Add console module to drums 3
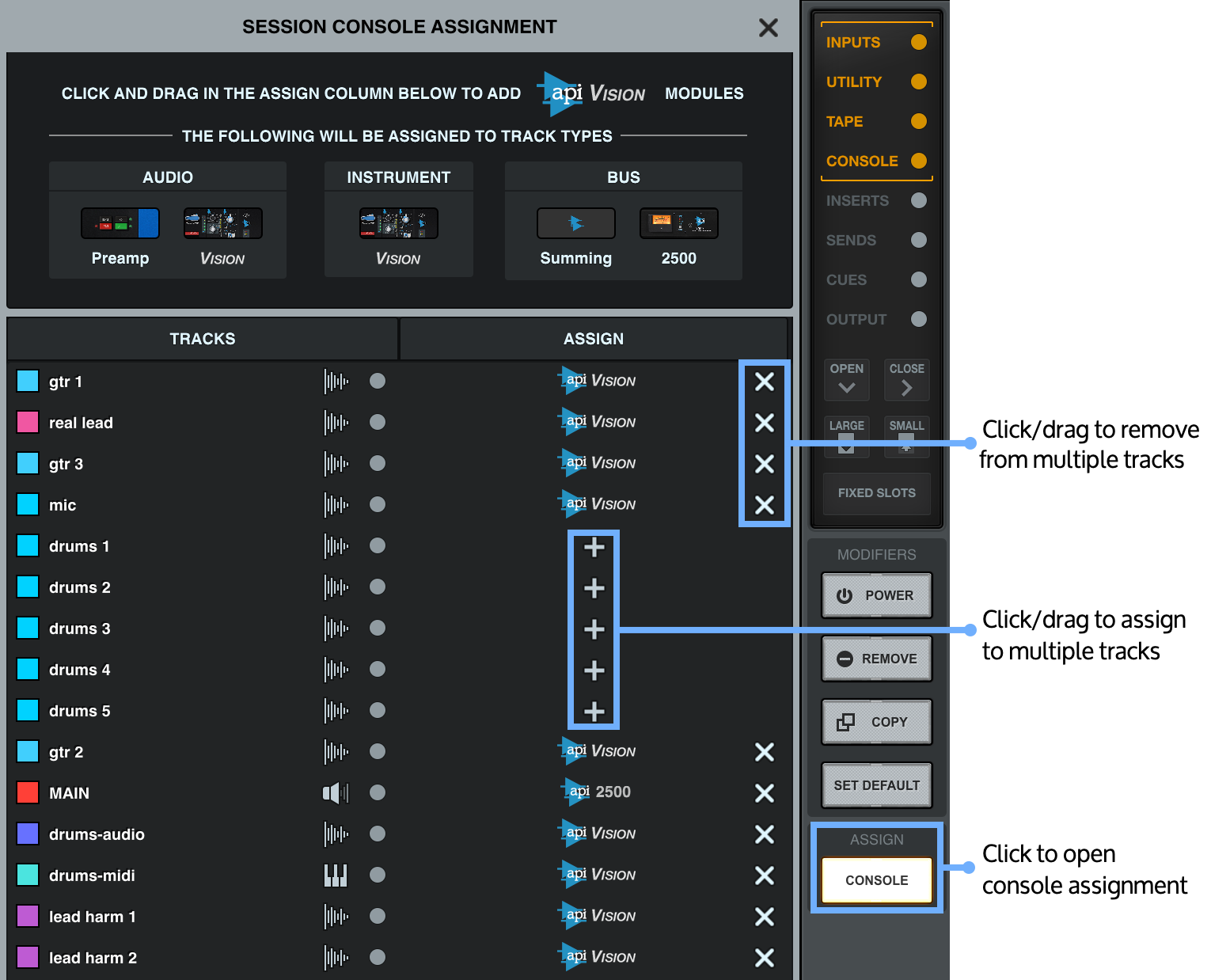 pos(594,629)
